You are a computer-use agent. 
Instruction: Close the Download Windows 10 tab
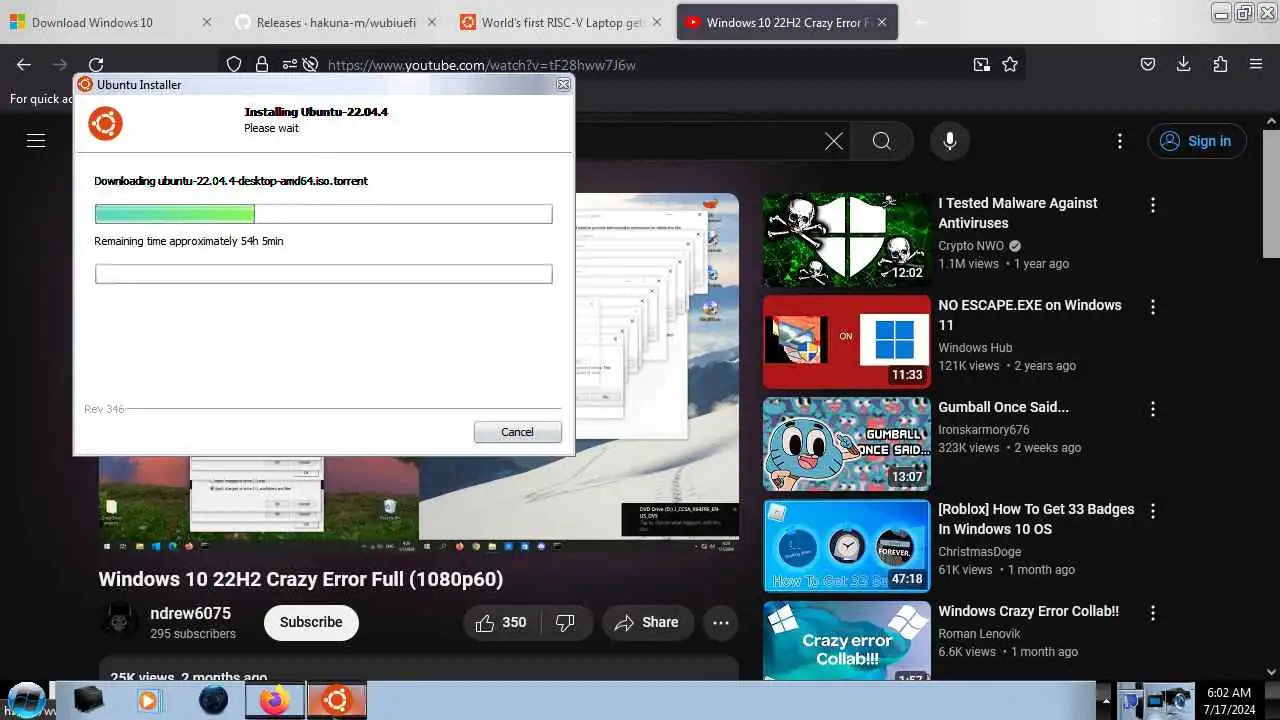click(207, 22)
